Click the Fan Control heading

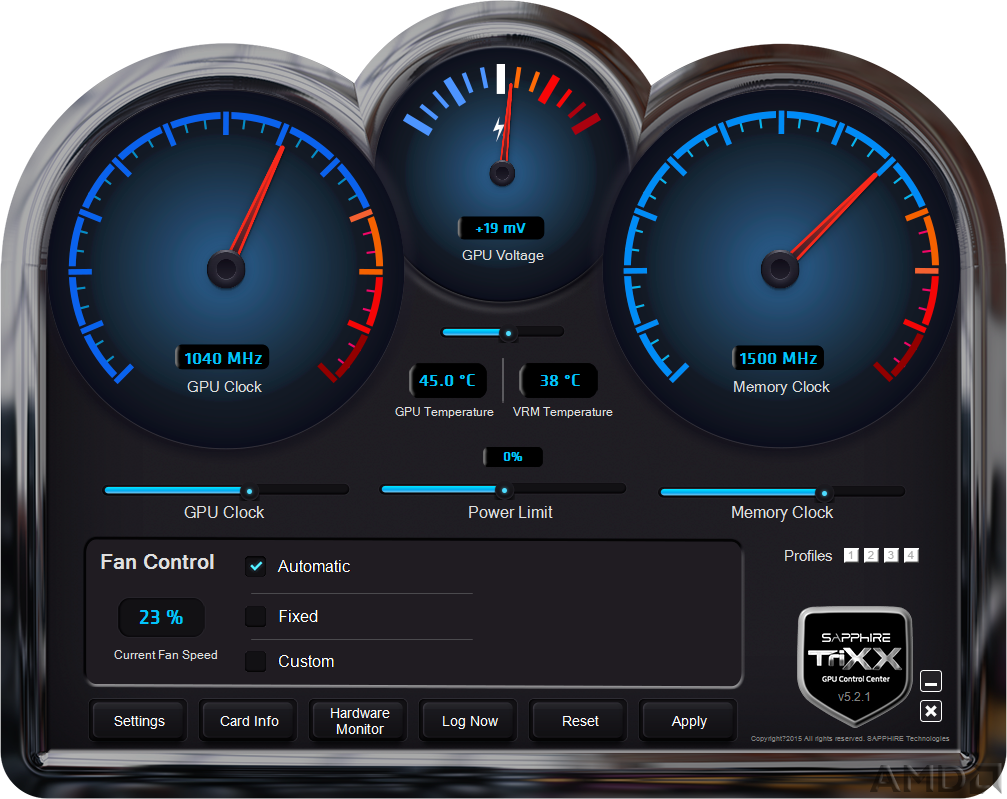coord(157,562)
